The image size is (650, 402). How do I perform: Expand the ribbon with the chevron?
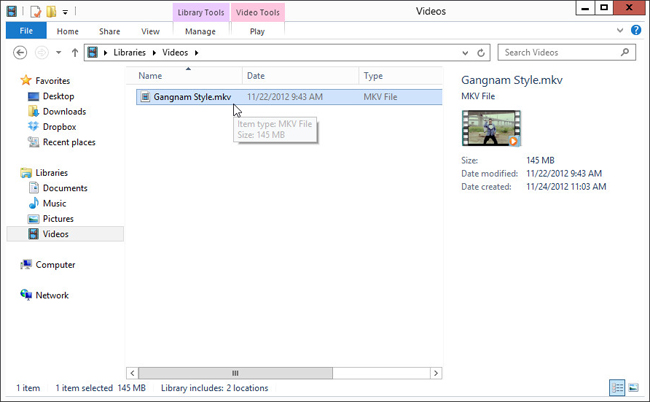(x=620, y=30)
